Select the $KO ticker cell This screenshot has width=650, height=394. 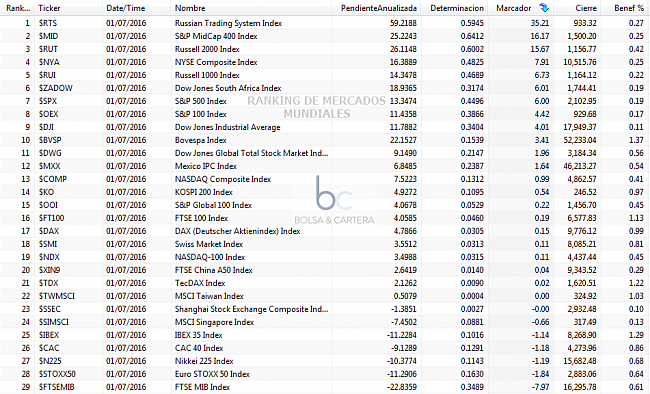[46, 192]
